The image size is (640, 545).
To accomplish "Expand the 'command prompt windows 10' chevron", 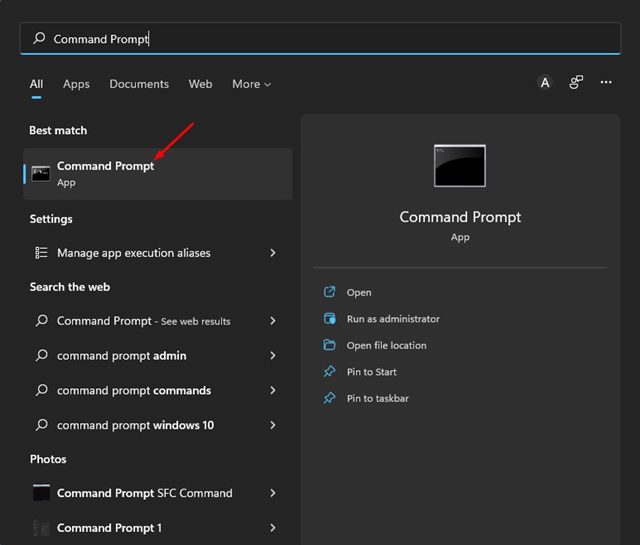I will pos(273,425).
